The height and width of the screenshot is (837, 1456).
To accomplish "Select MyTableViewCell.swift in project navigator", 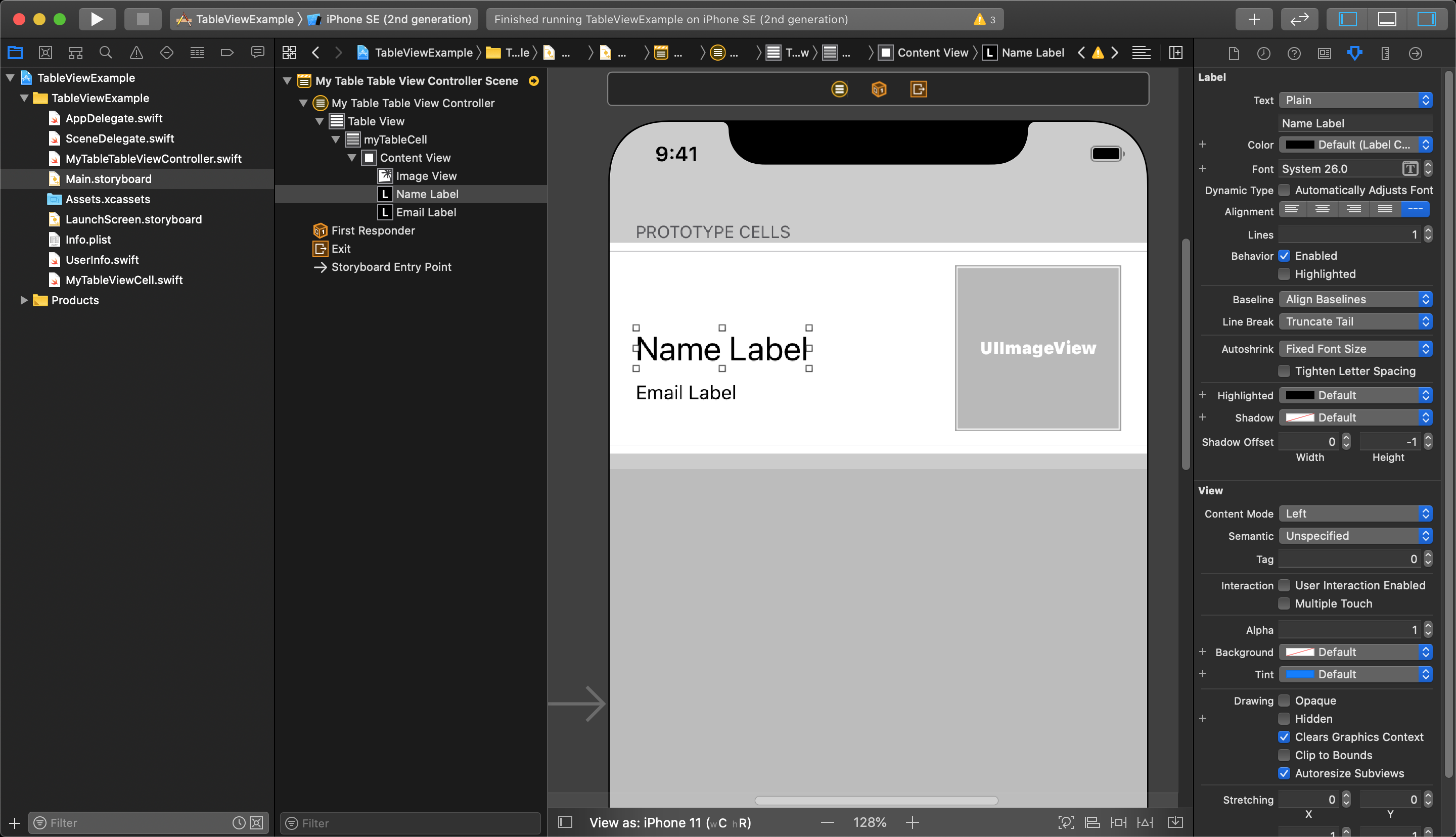I will coord(123,280).
